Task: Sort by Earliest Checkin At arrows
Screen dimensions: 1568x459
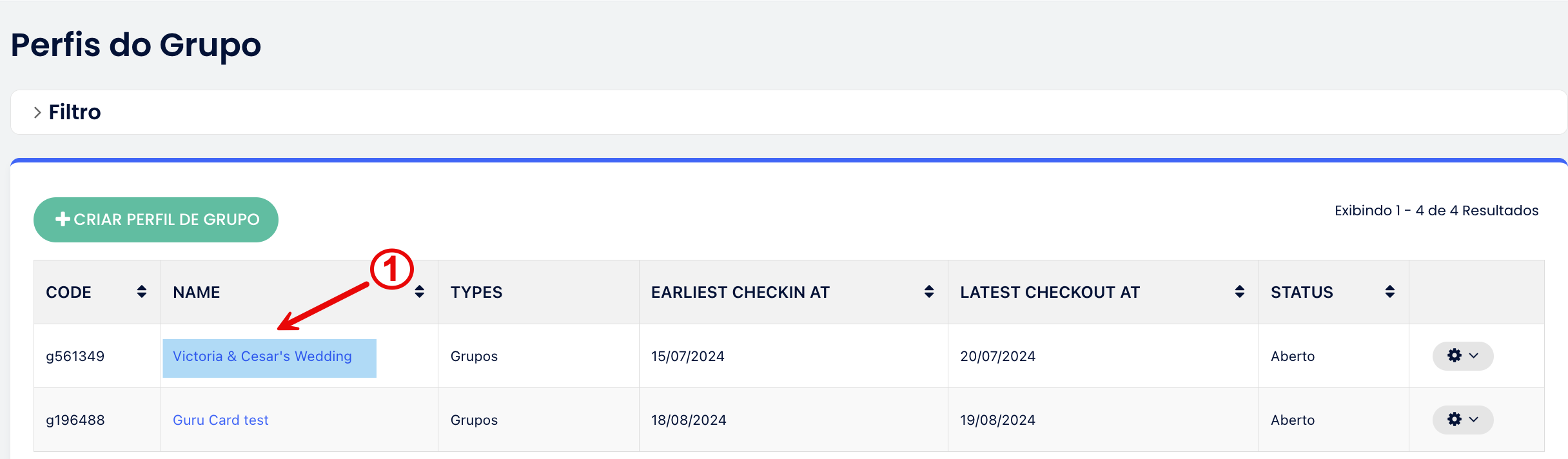Action: coord(929,292)
